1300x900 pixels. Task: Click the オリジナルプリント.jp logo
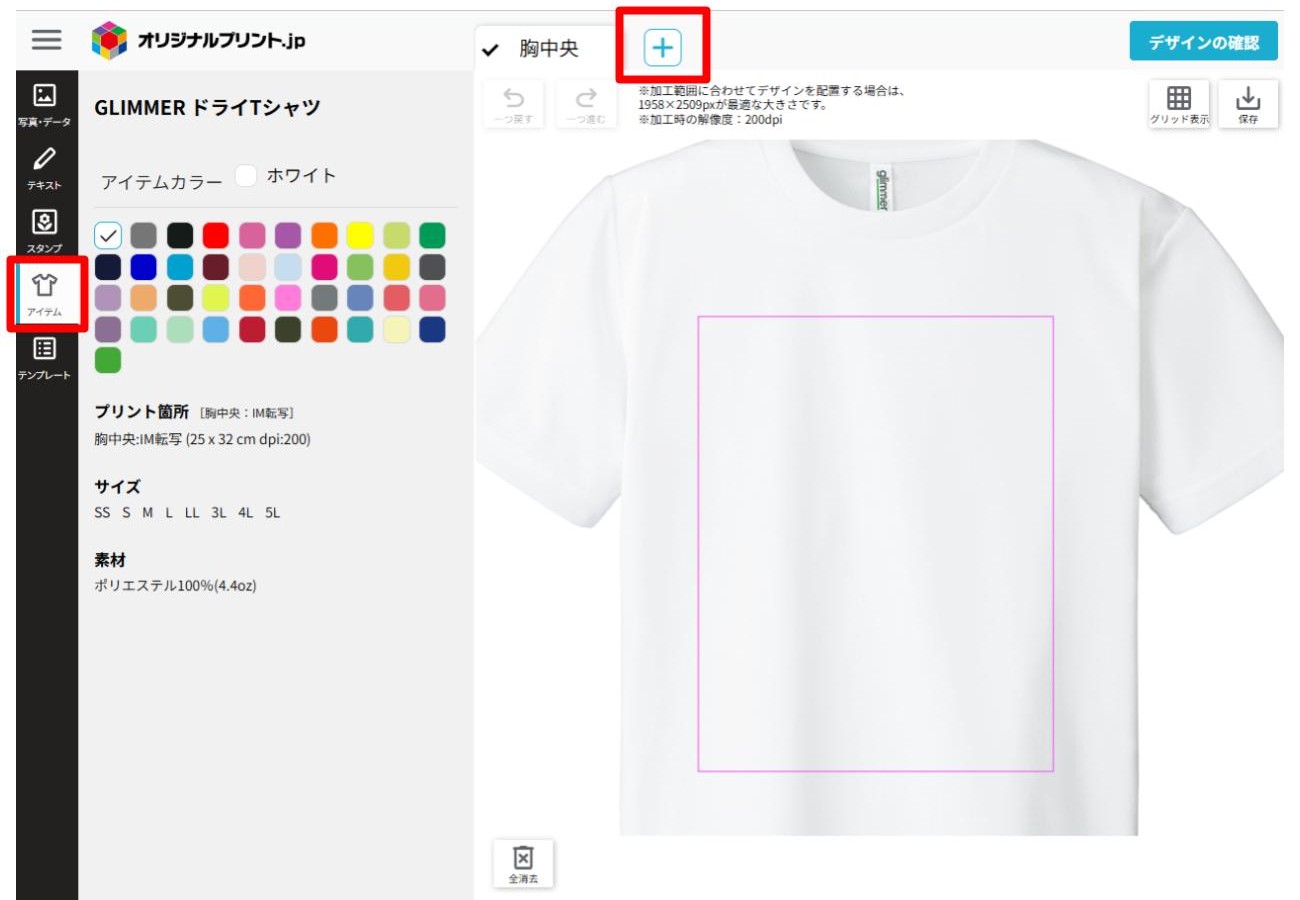point(198,40)
